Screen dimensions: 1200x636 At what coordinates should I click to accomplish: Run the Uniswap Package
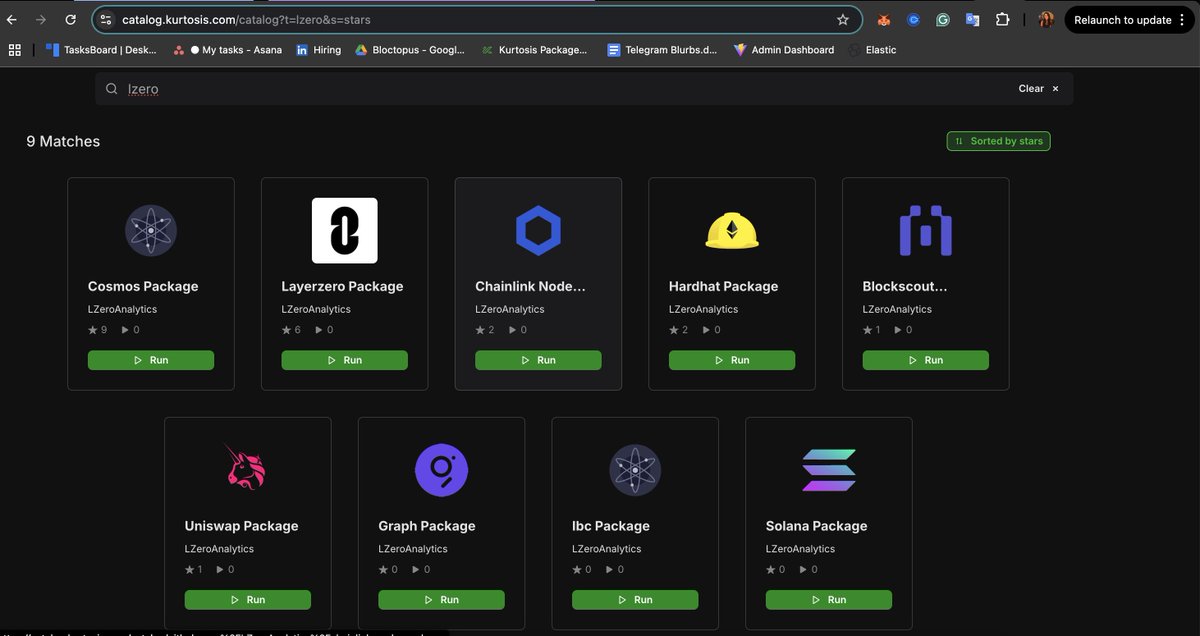click(x=248, y=600)
